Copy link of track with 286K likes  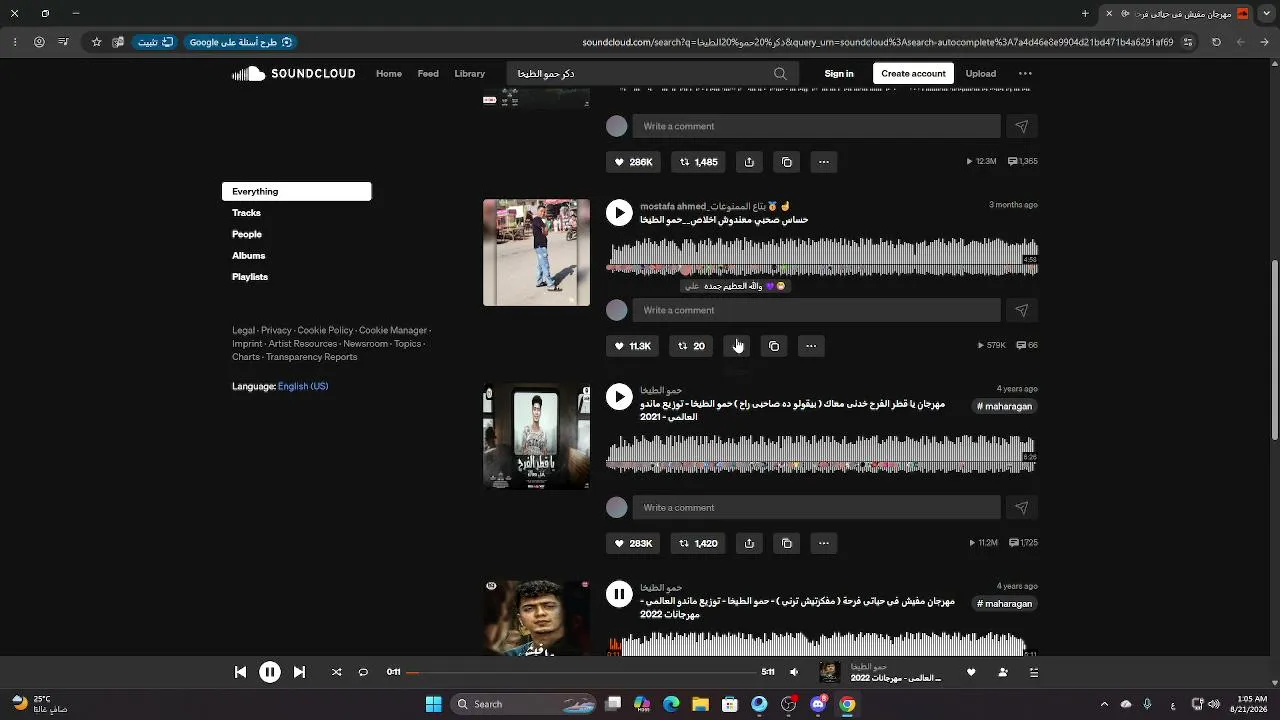pyautogui.click(x=787, y=162)
